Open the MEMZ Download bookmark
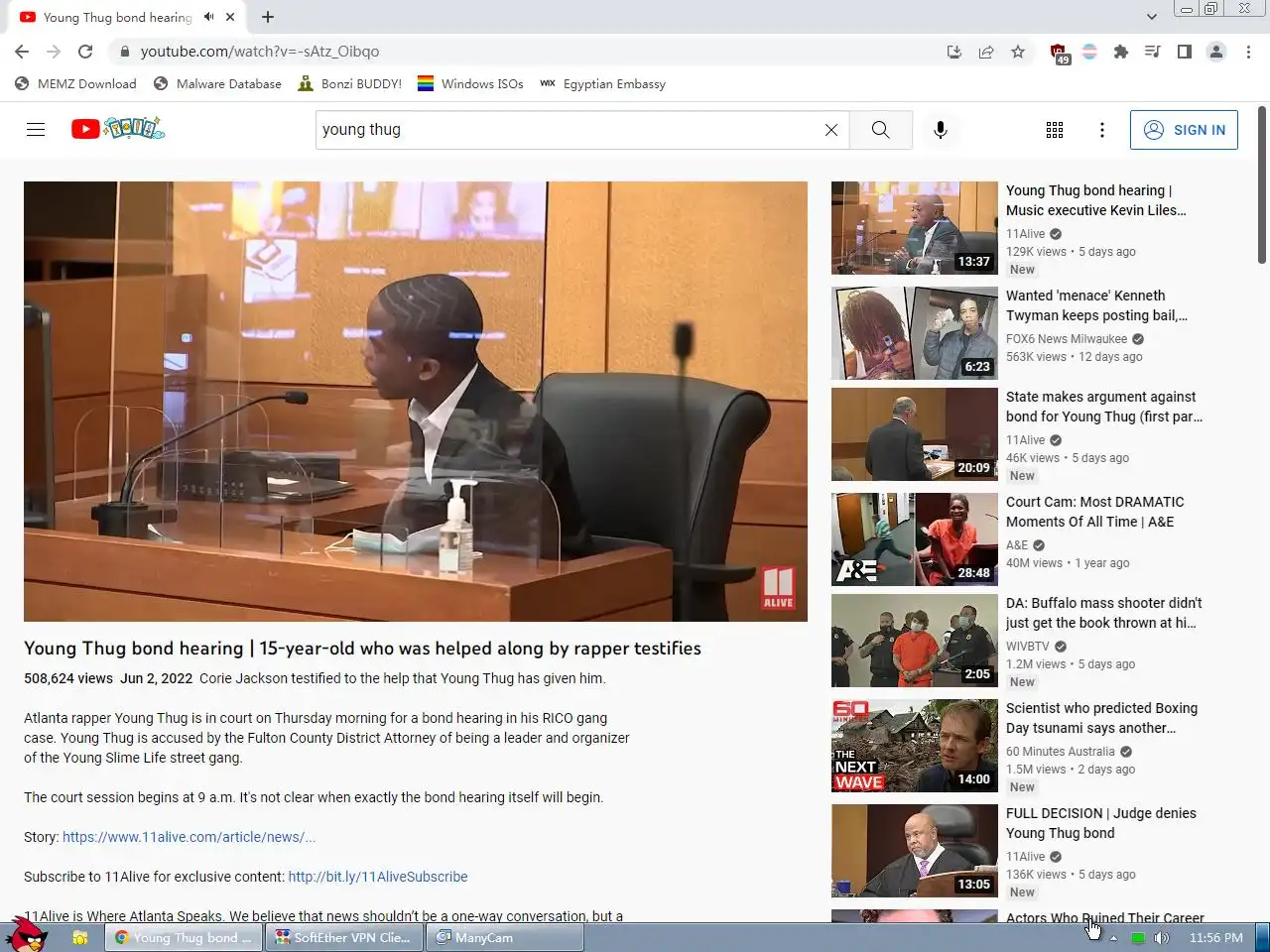Viewport: 1270px width, 952px height. [x=75, y=84]
